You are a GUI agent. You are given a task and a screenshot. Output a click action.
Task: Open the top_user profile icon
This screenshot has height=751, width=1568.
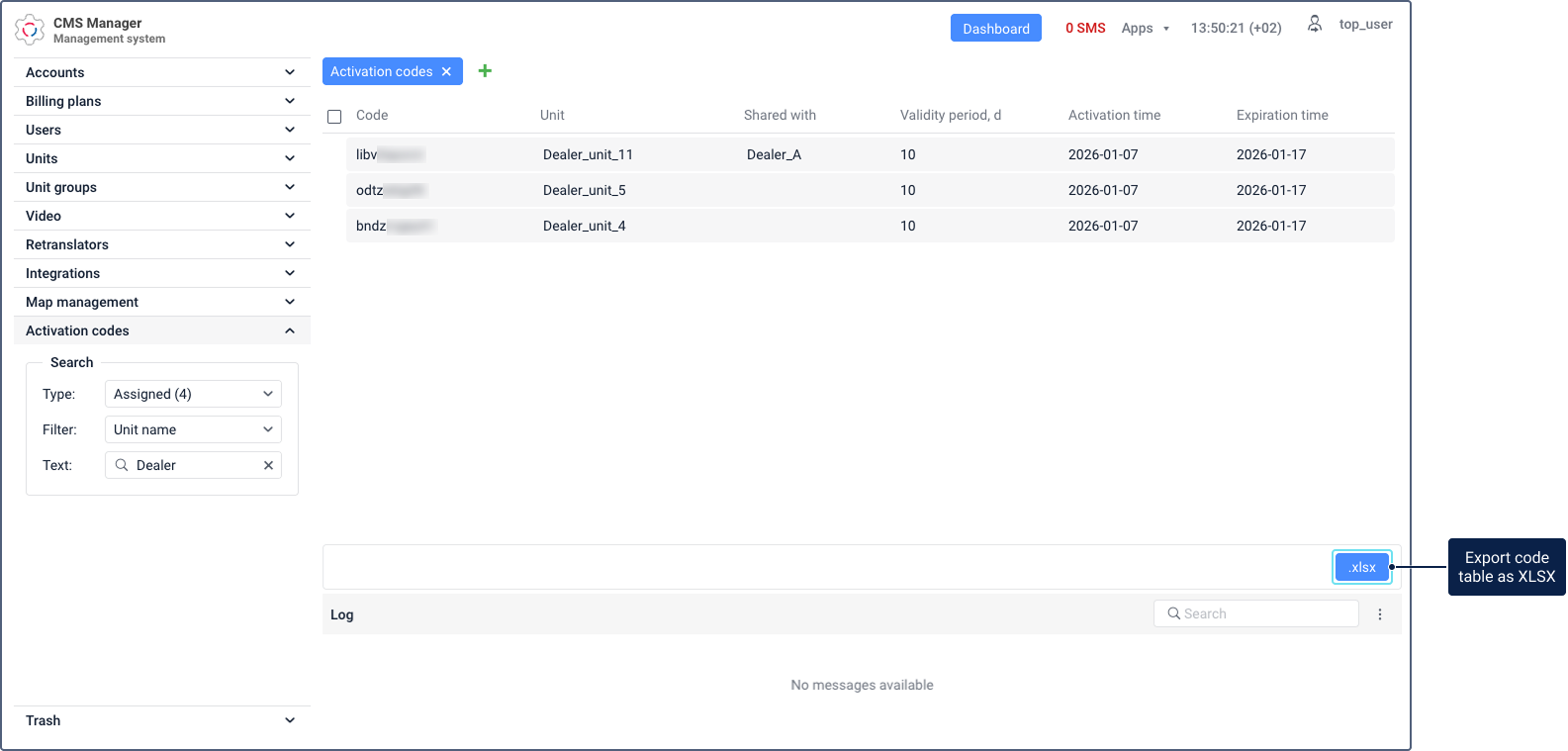[x=1315, y=24]
